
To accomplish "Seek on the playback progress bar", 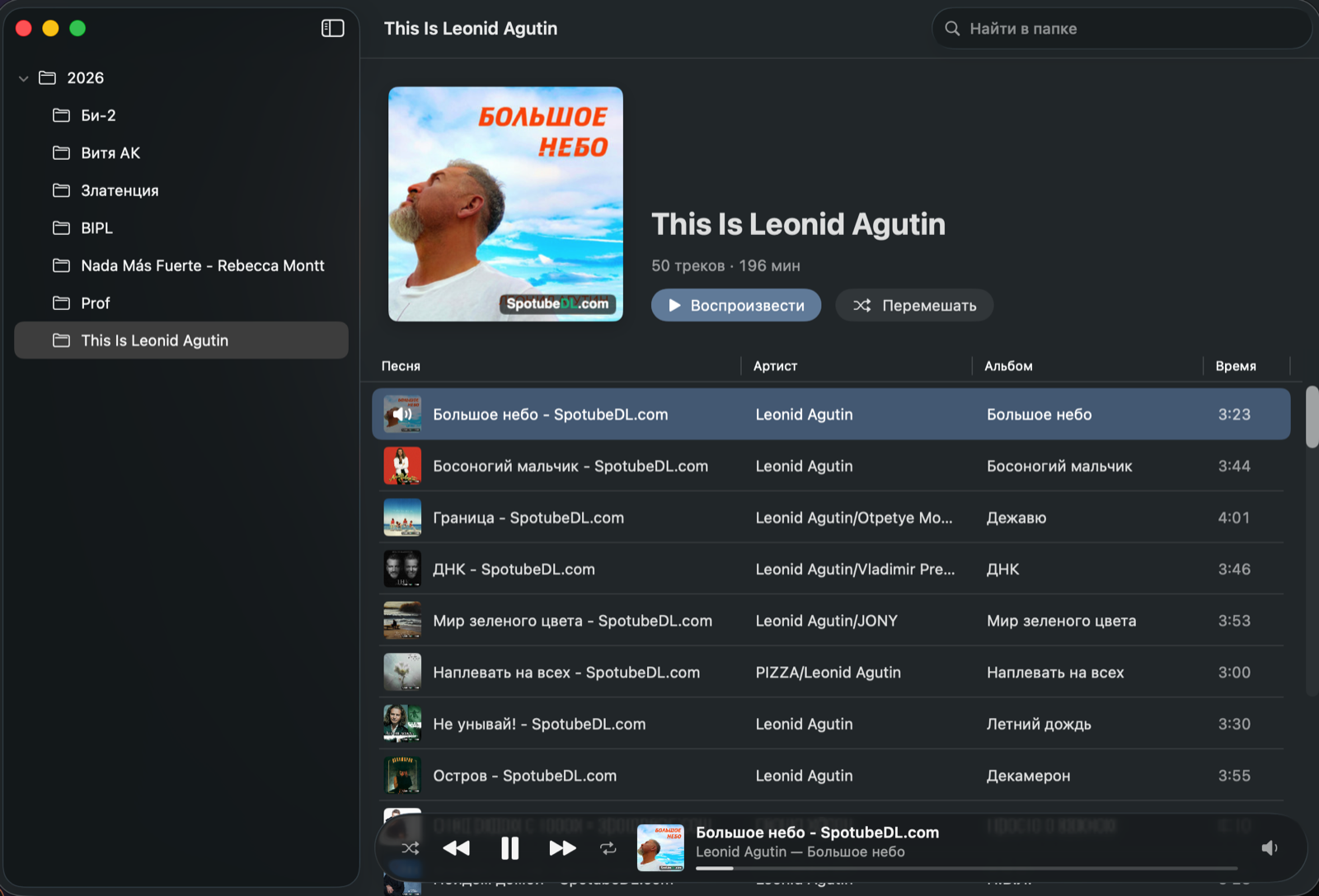I will pyautogui.click(x=966, y=868).
